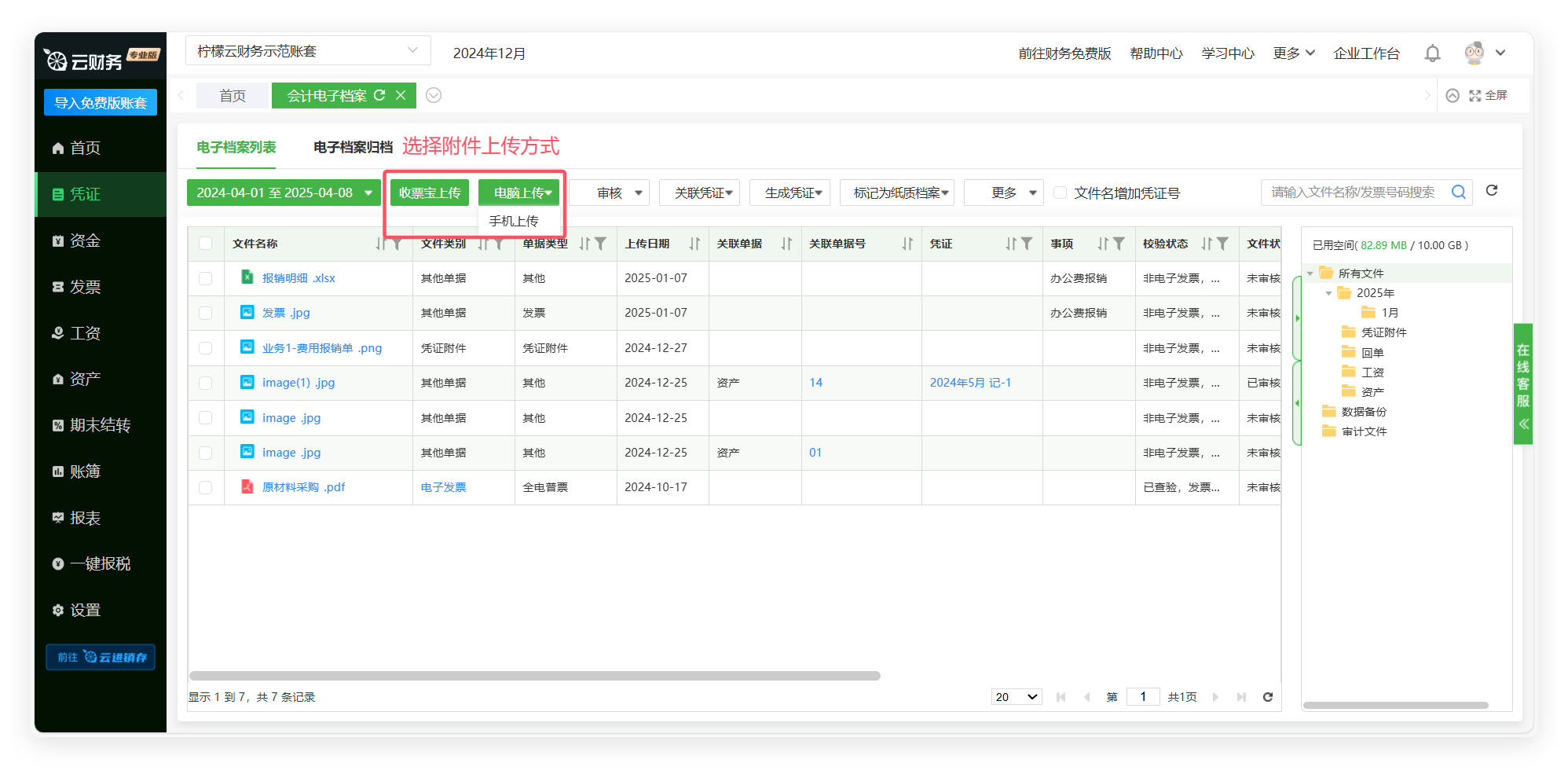
Task: Switch to the 电子档案归档 tab
Action: [353, 148]
